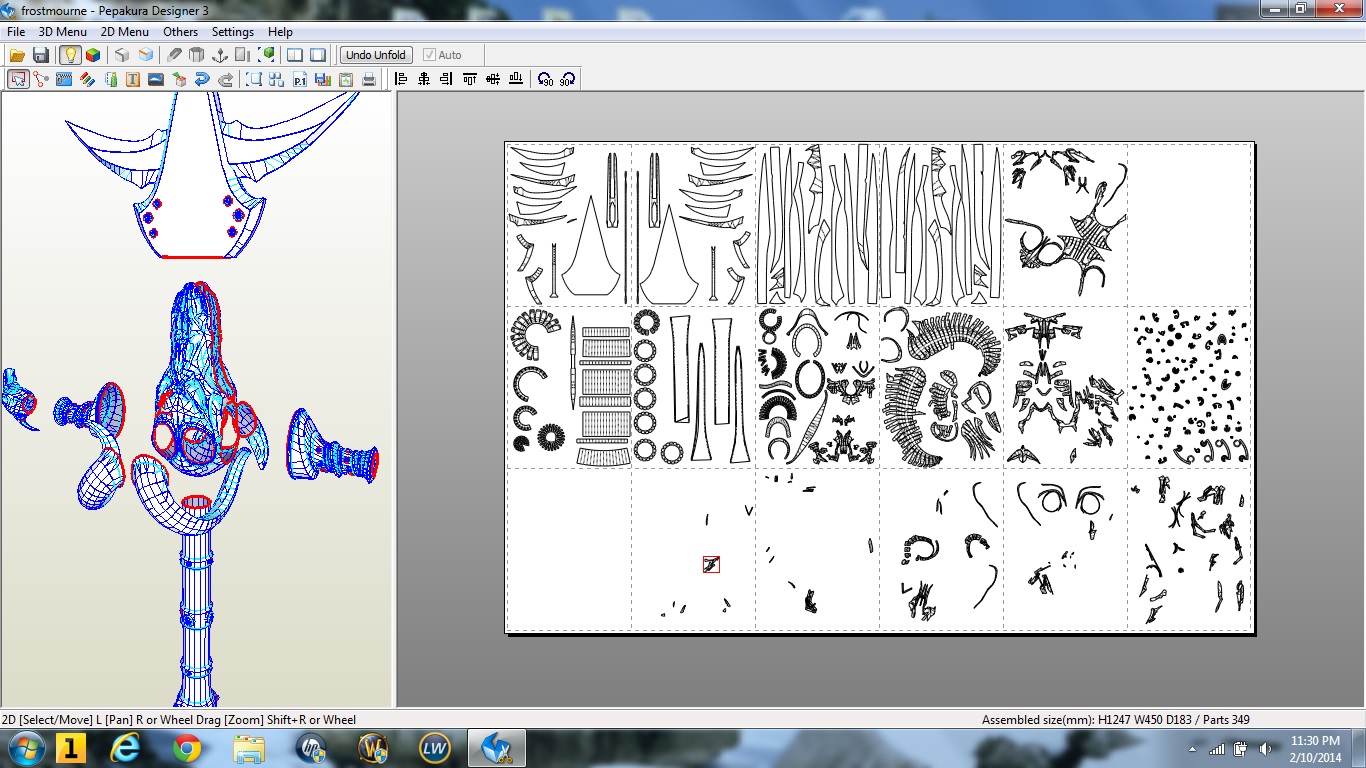1366x768 pixels.
Task: Click the two large triangular blade parts
Action: point(629,250)
